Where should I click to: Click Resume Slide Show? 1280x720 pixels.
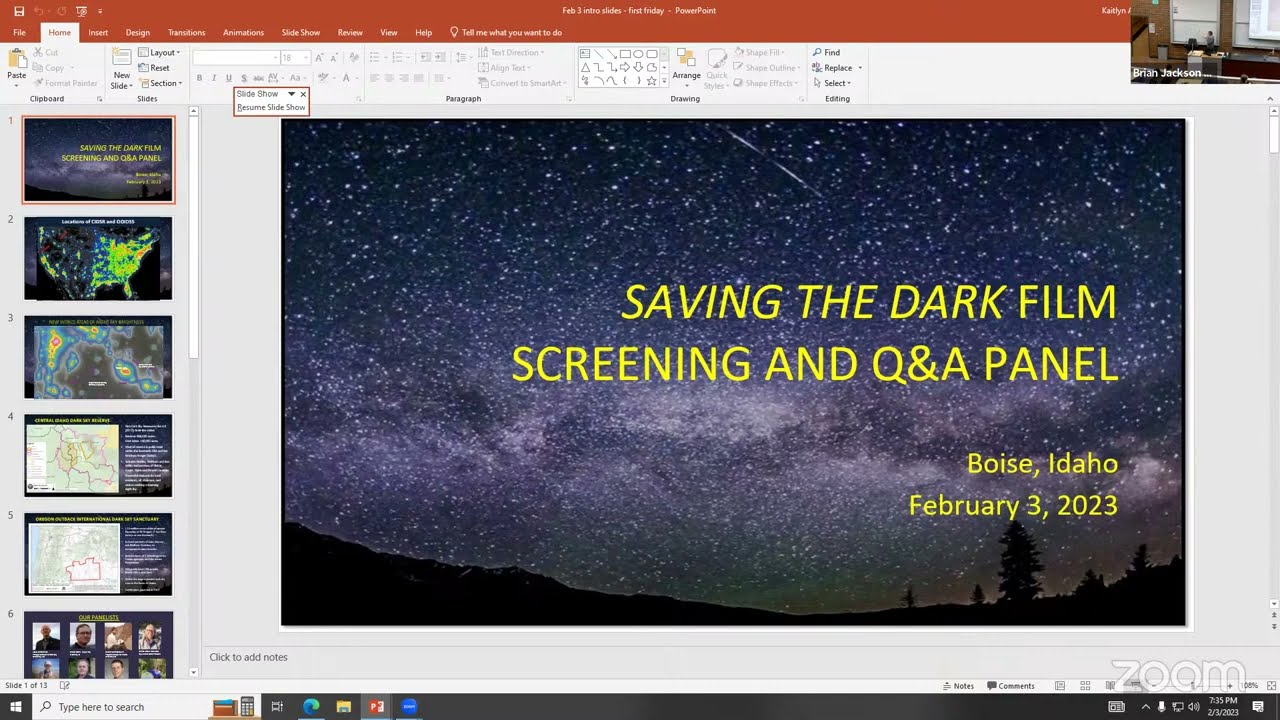click(271, 107)
